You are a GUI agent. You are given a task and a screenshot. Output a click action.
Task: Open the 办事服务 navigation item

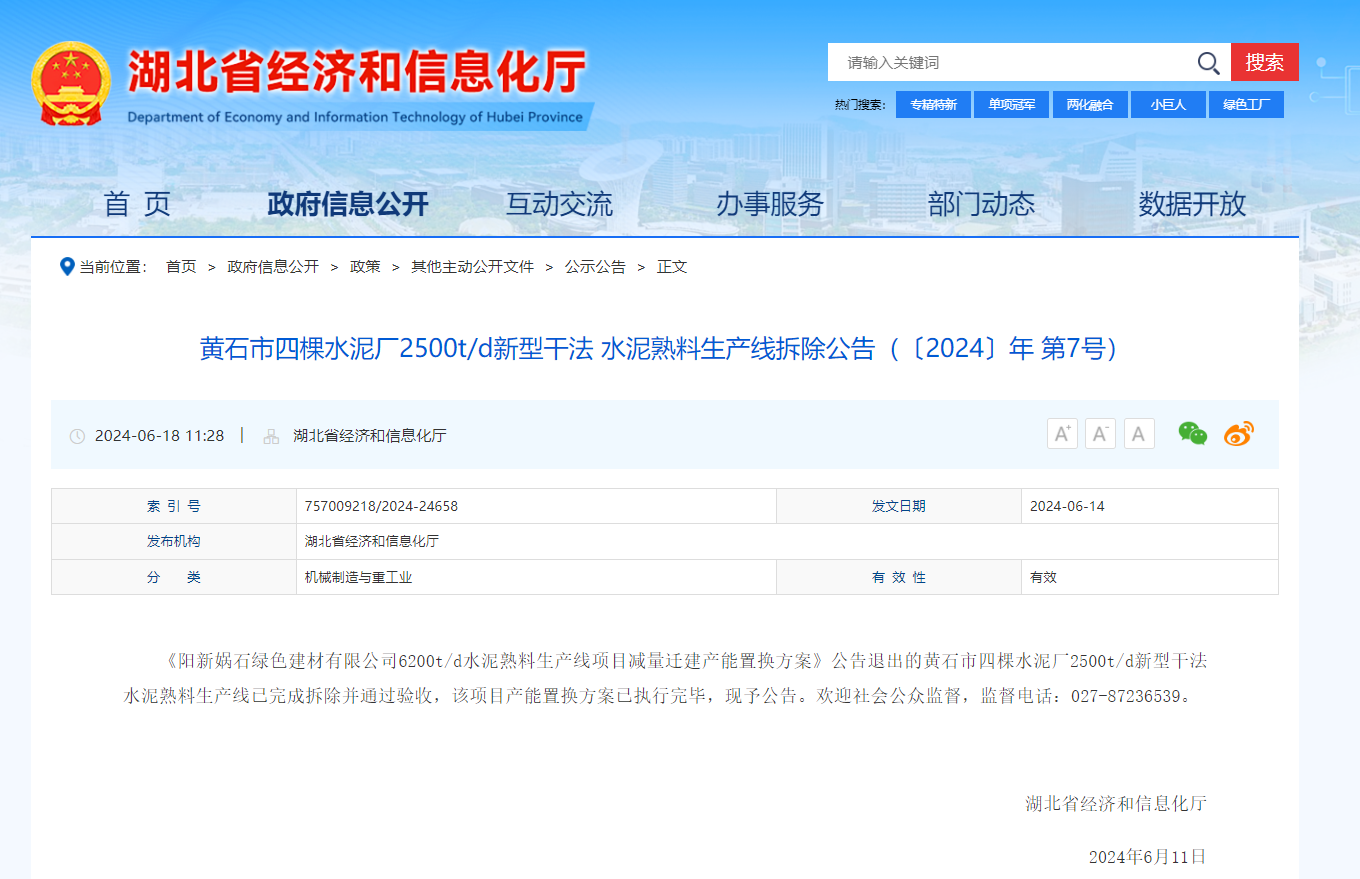769,204
